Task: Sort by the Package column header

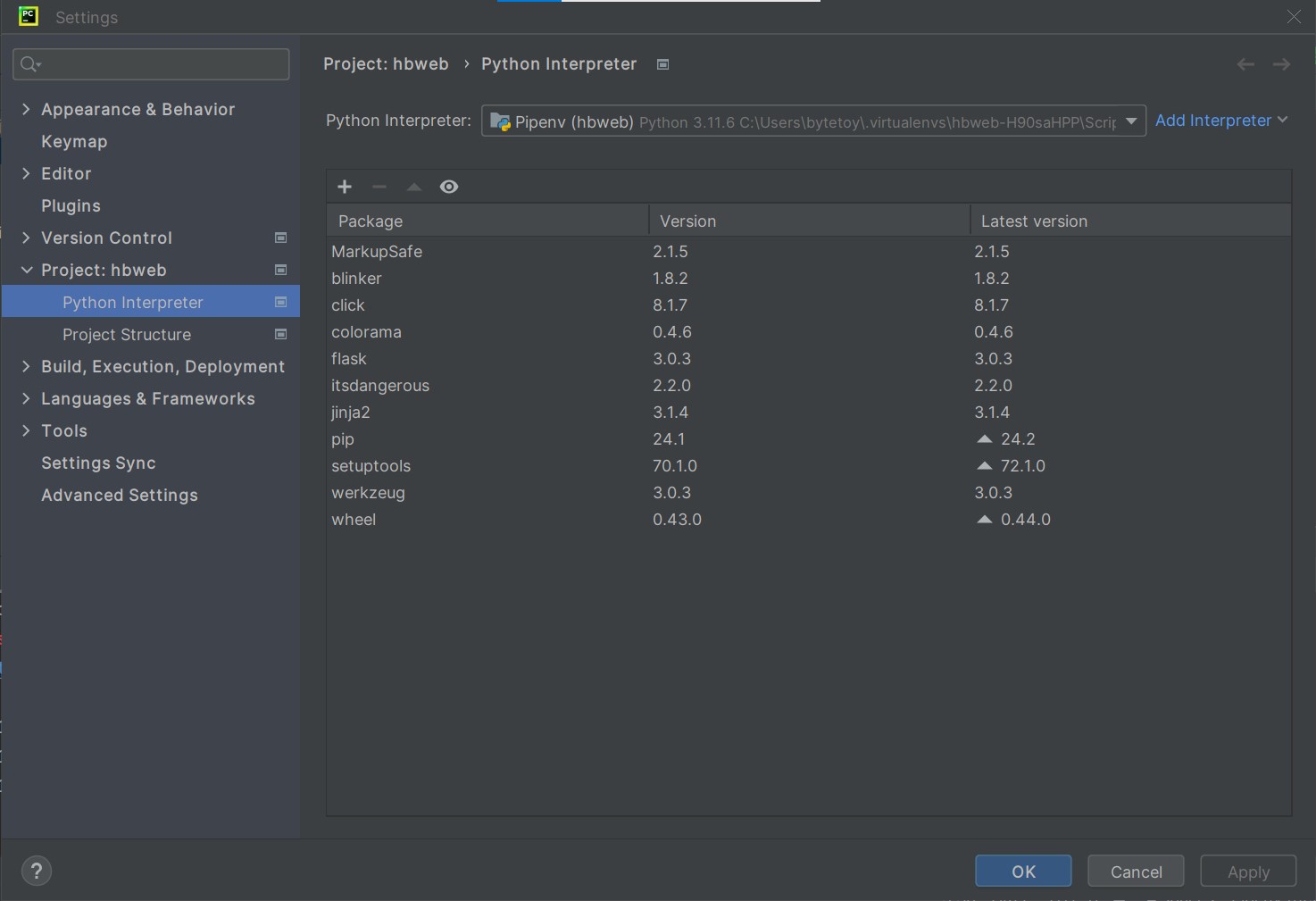Action: [x=487, y=221]
